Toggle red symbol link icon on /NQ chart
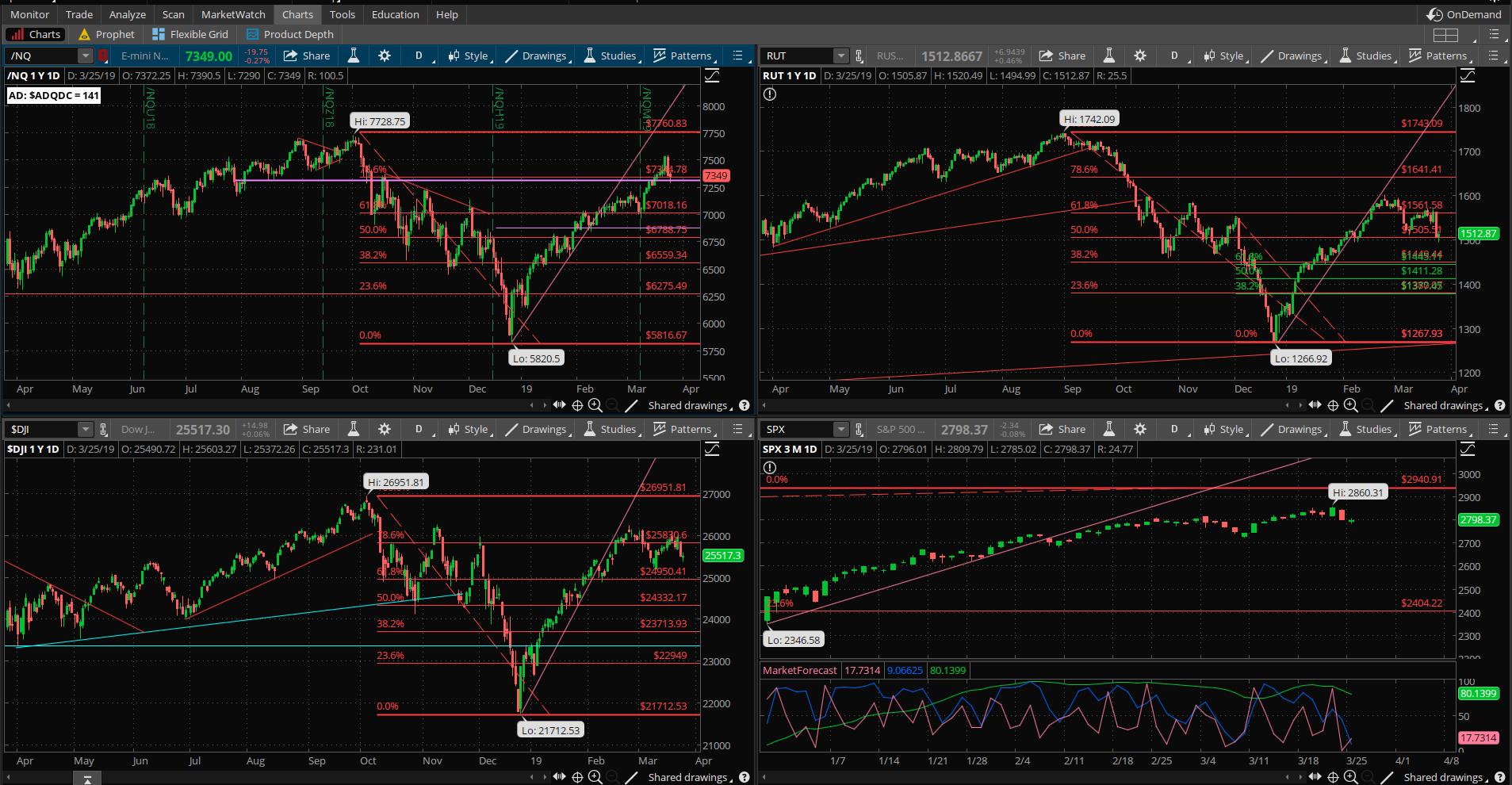This screenshot has width=1512, height=785. 103,56
